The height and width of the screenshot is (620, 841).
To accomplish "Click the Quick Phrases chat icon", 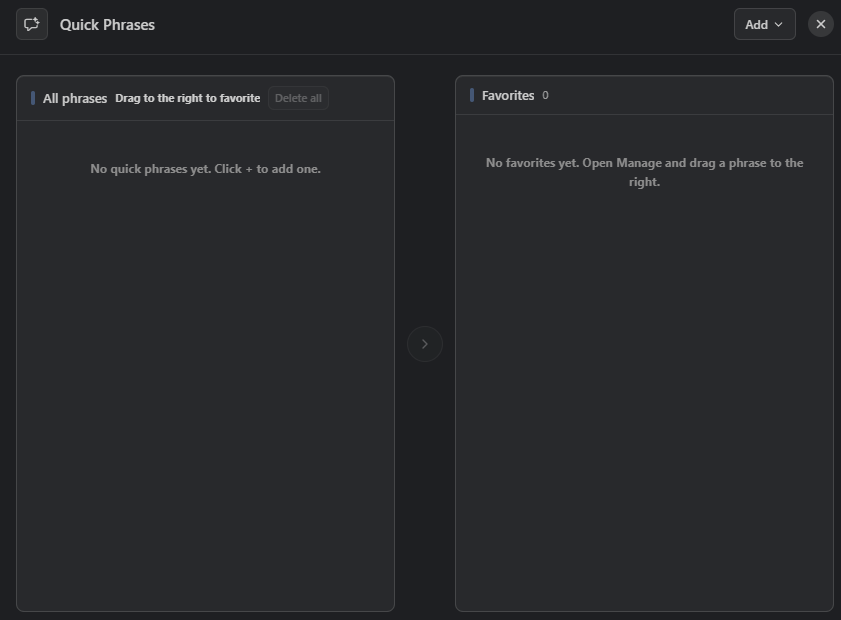I will pyautogui.click(x=32, y=24).
